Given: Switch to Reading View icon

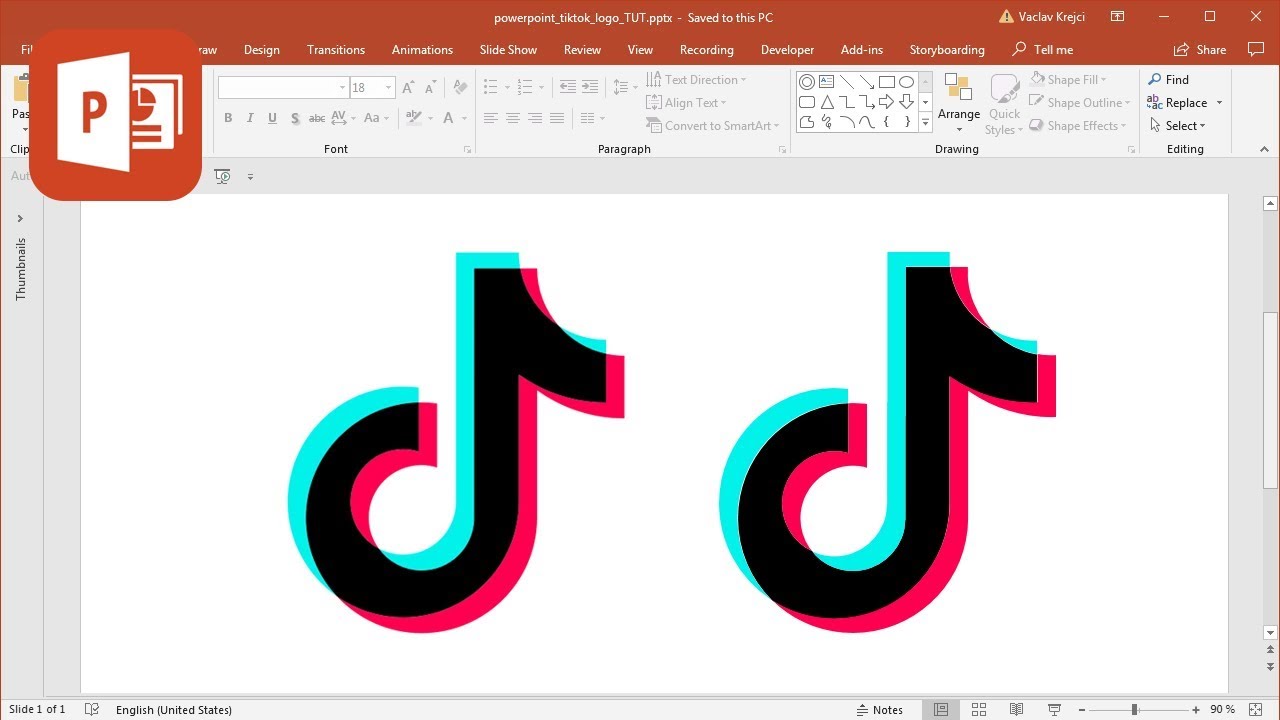Looking at the screenshot, I should click(x=1017, y=709).
